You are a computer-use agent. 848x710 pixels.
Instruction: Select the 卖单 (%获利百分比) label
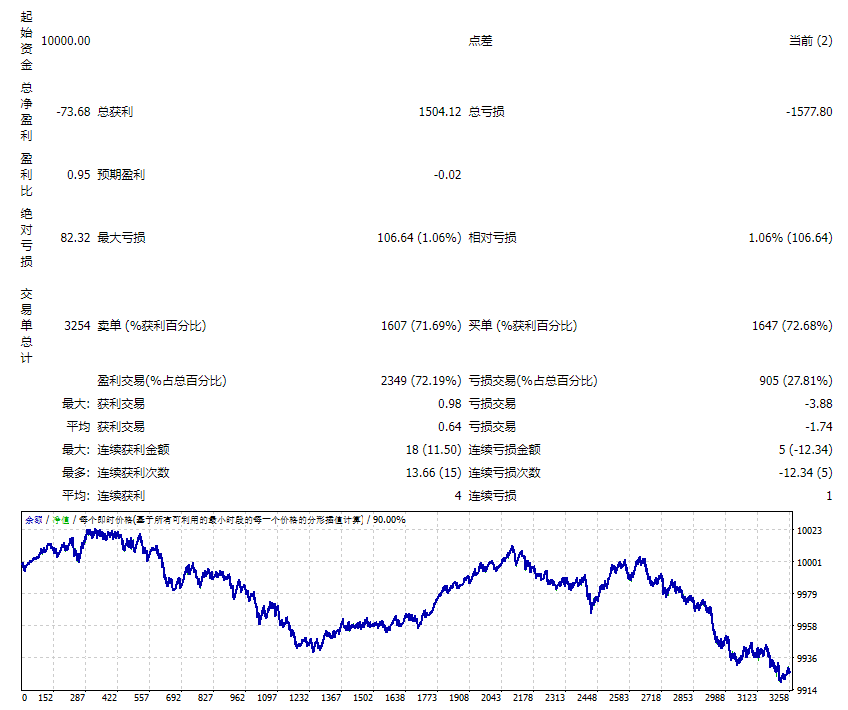pyautogui.click(x=151, y=326)
